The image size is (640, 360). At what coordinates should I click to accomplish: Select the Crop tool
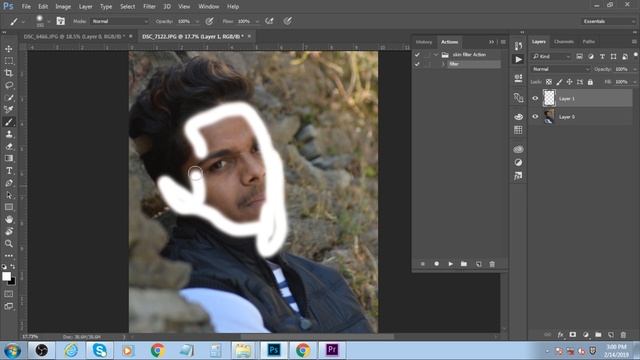click(9, 73)
